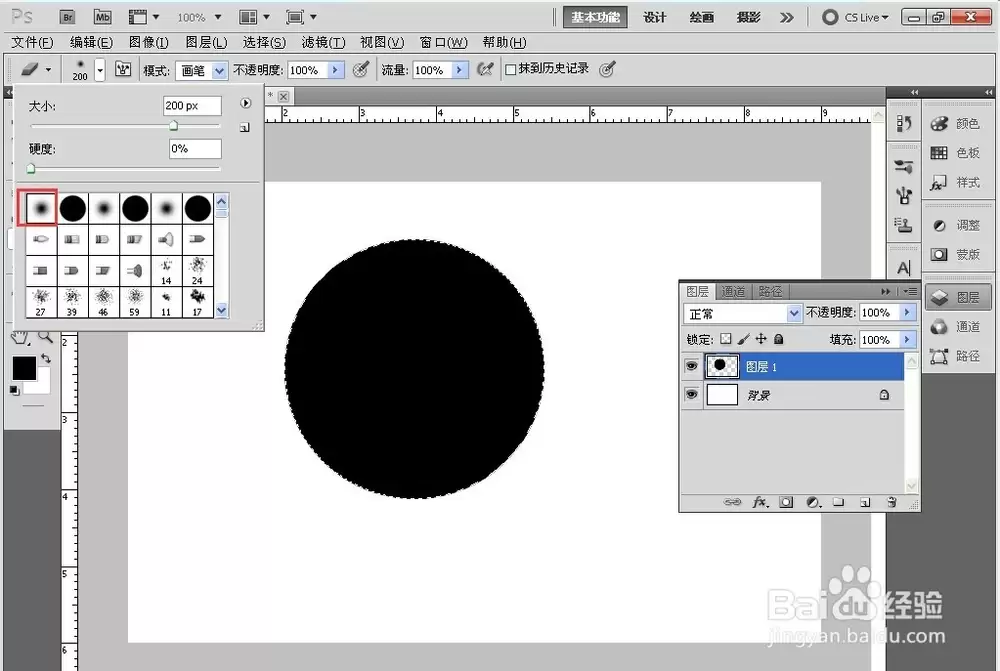1000x671 pixels.
Task: Open the Eraser tool preset picker
Action: tap(36, 69)
